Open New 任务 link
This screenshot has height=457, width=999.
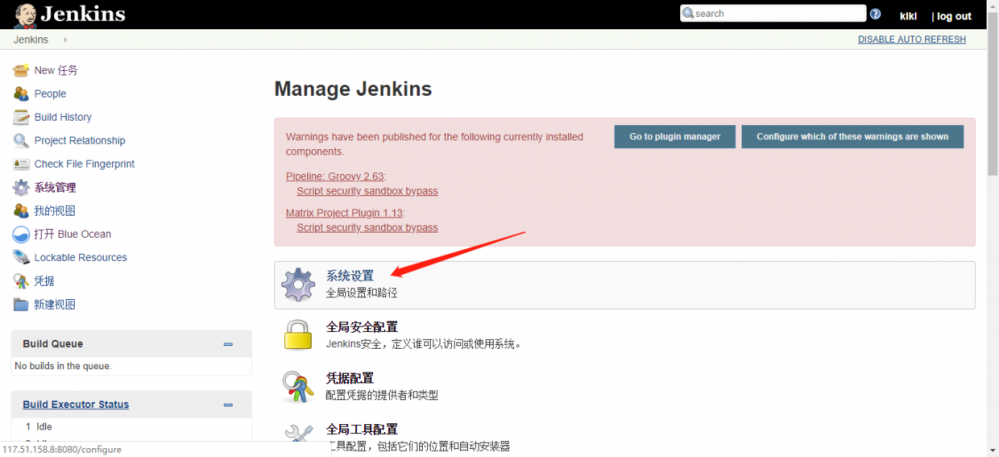(56, 70)
